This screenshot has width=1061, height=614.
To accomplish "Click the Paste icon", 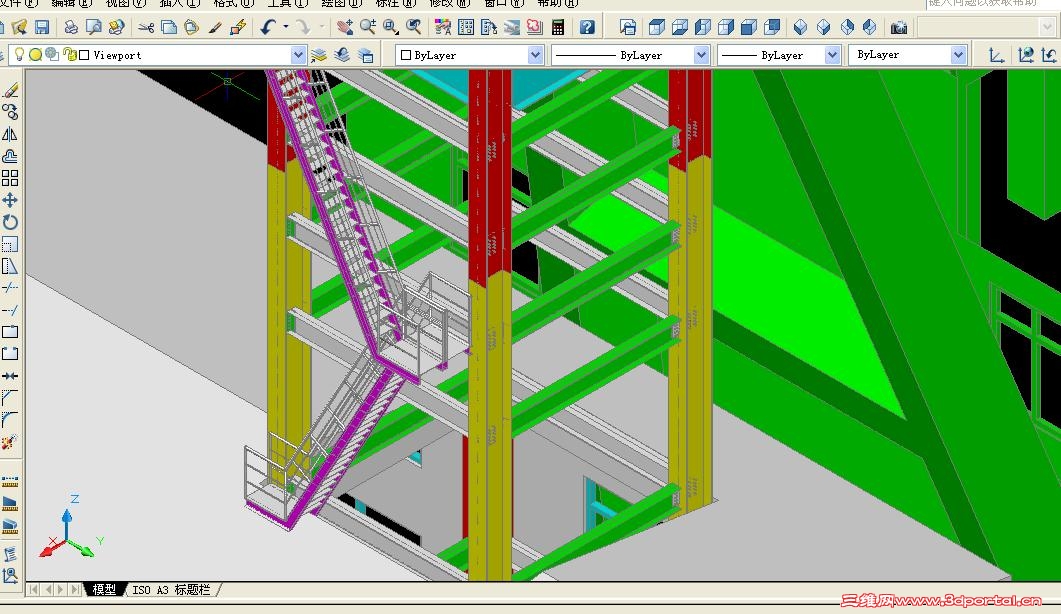I will pyautogui.click(x=191, y=27).
